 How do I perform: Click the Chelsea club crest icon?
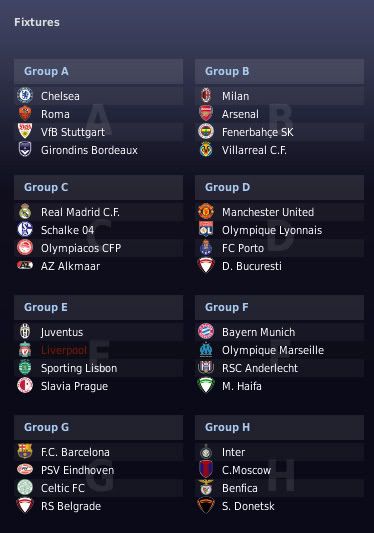coord(25,96)
